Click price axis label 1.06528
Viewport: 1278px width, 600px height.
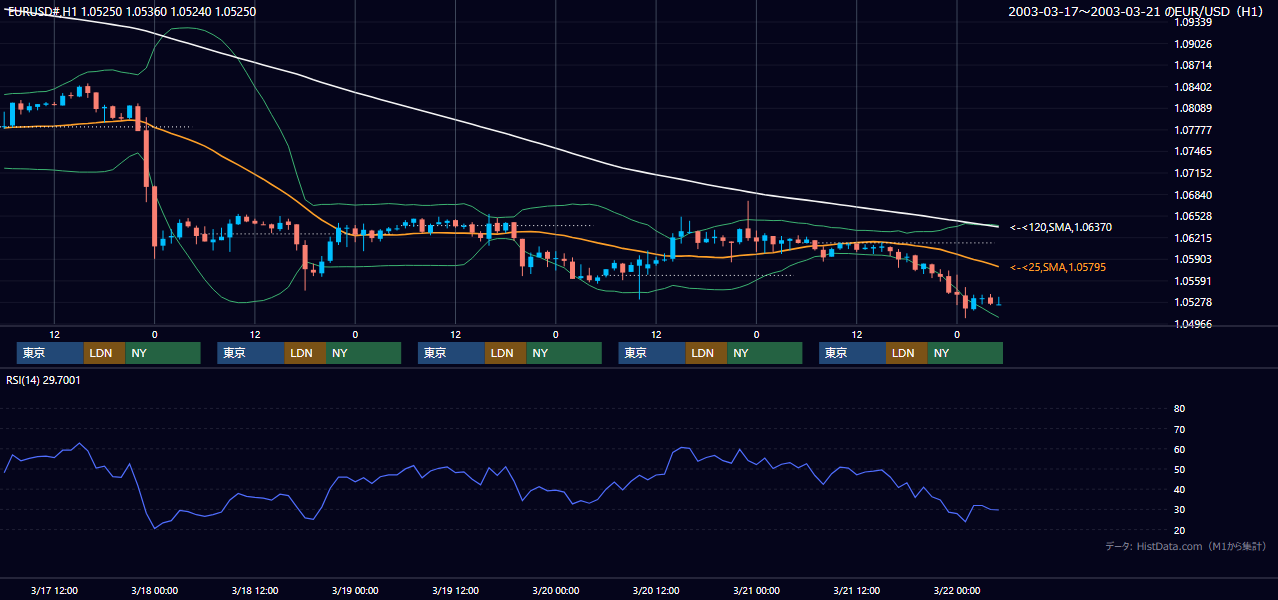click(x=1193, y=216)
